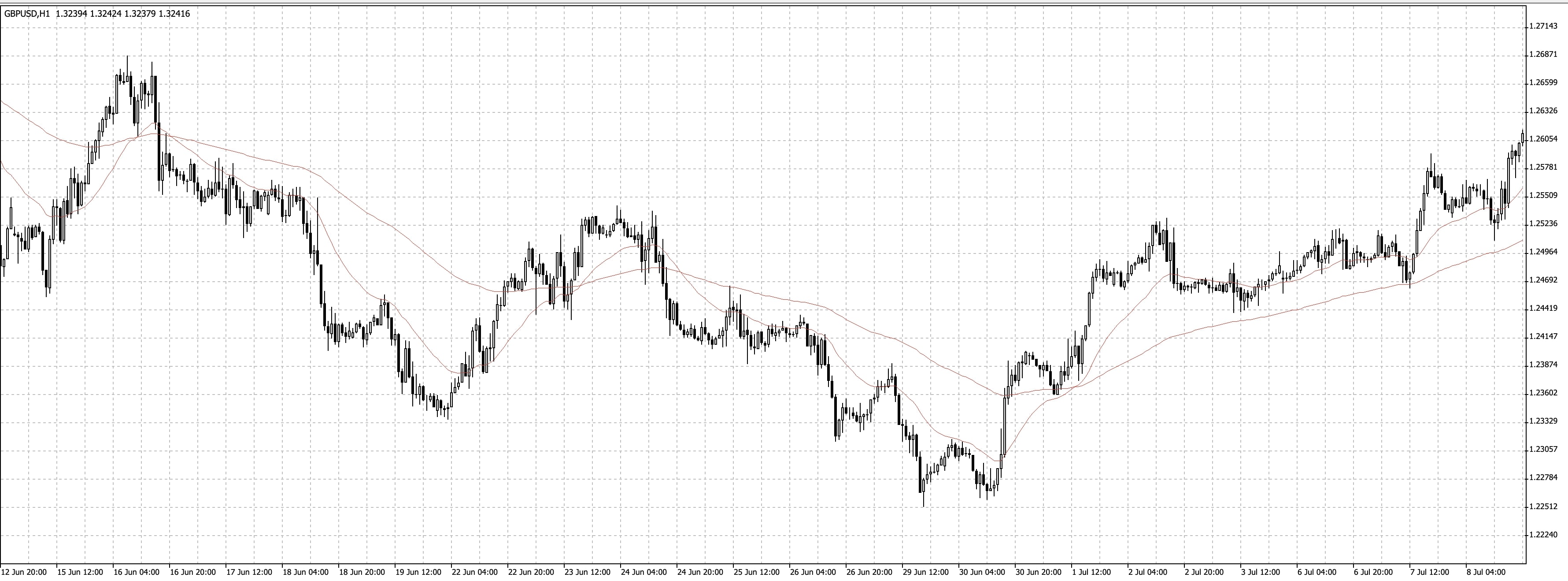Screen dimensions: 1568x581
Task: Click price label 1.22512 on the price axis
Action: (1544, 507)
